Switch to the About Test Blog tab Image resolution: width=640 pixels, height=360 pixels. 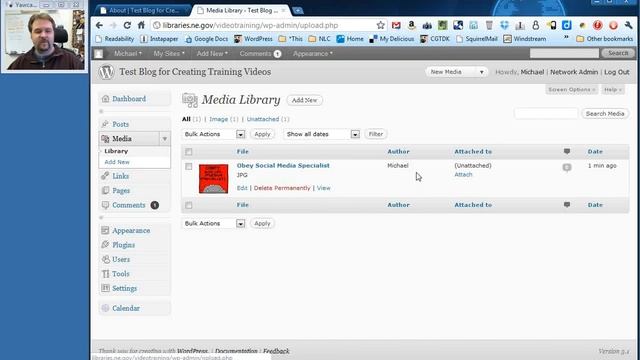pos(144,11)
